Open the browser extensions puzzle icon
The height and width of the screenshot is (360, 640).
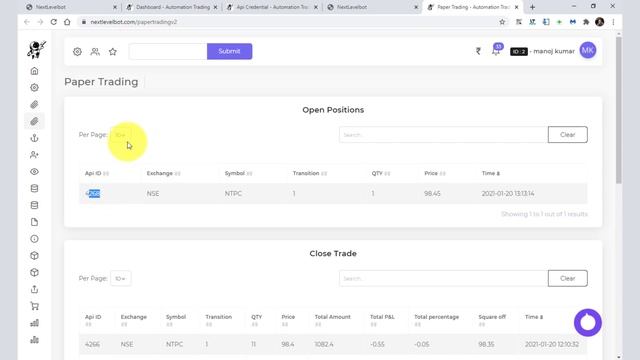point(586,22)
